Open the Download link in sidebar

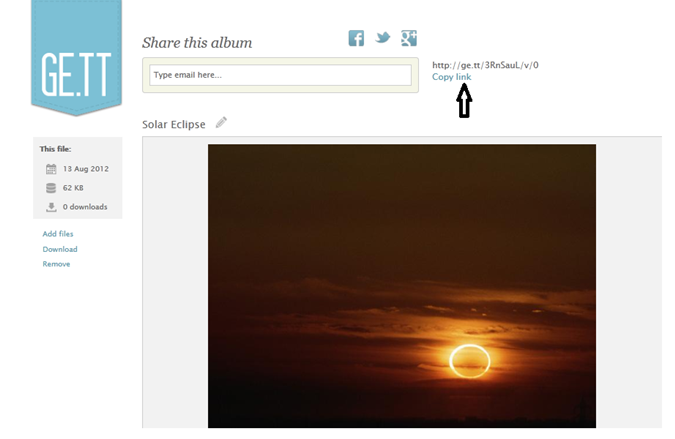click(60, 249)
